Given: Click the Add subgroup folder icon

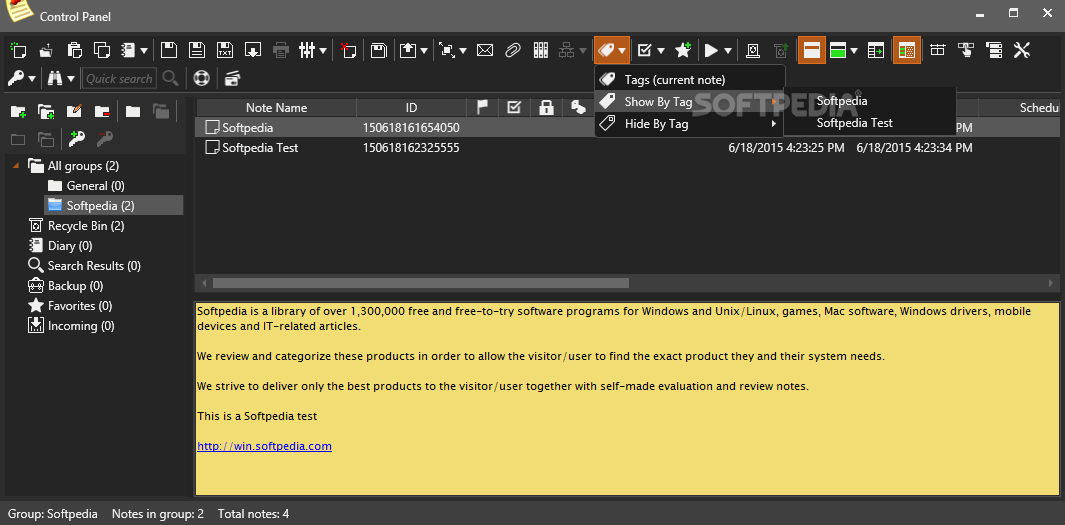Looking at the screenshot, I should pos(46,111).
